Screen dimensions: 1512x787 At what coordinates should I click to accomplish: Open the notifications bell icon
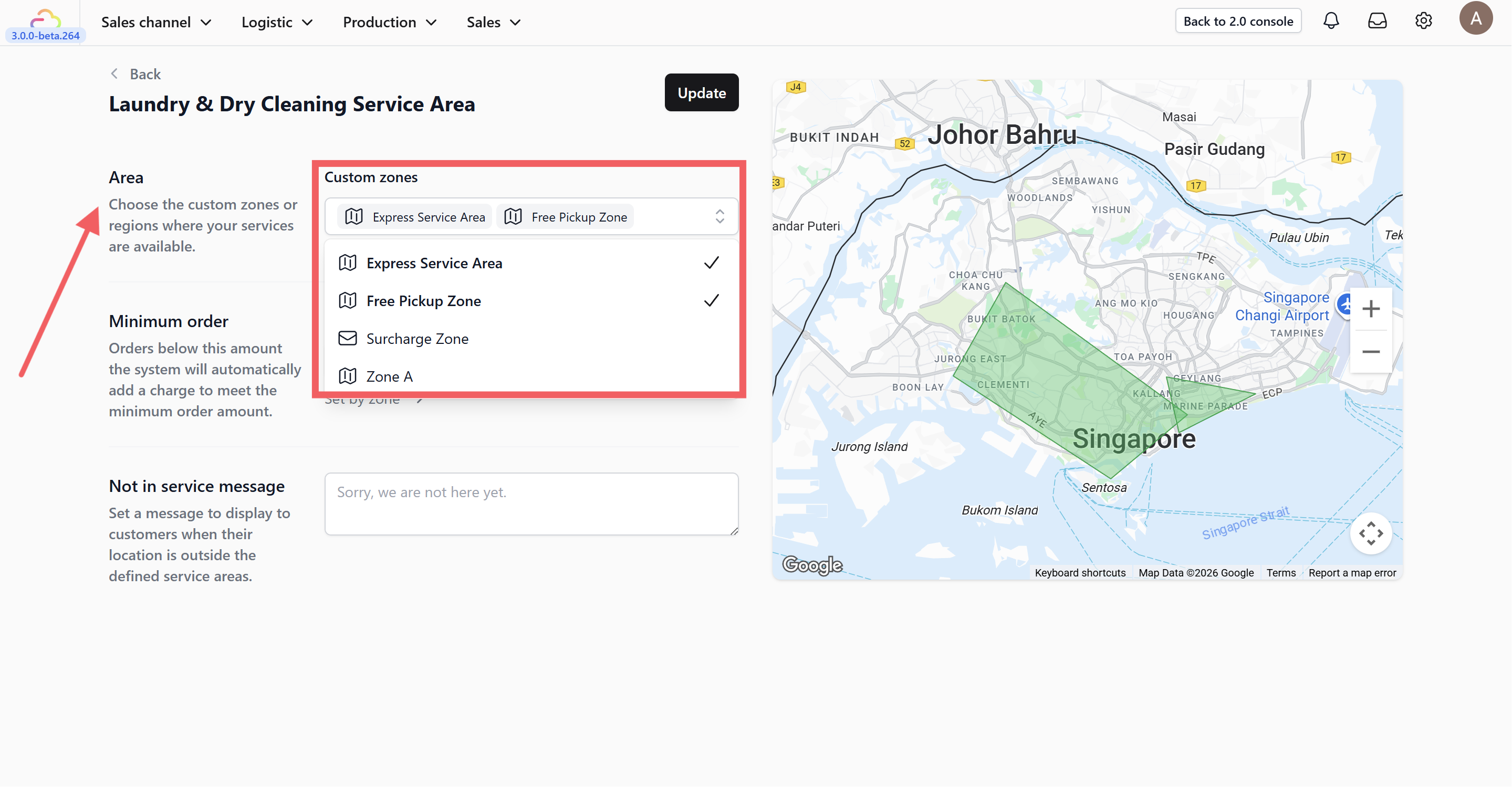click(x=1331, y=21)
